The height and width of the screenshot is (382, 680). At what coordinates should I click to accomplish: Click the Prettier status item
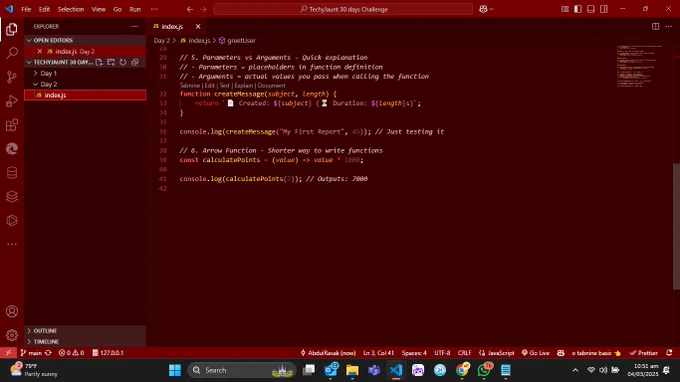[644, 353]
